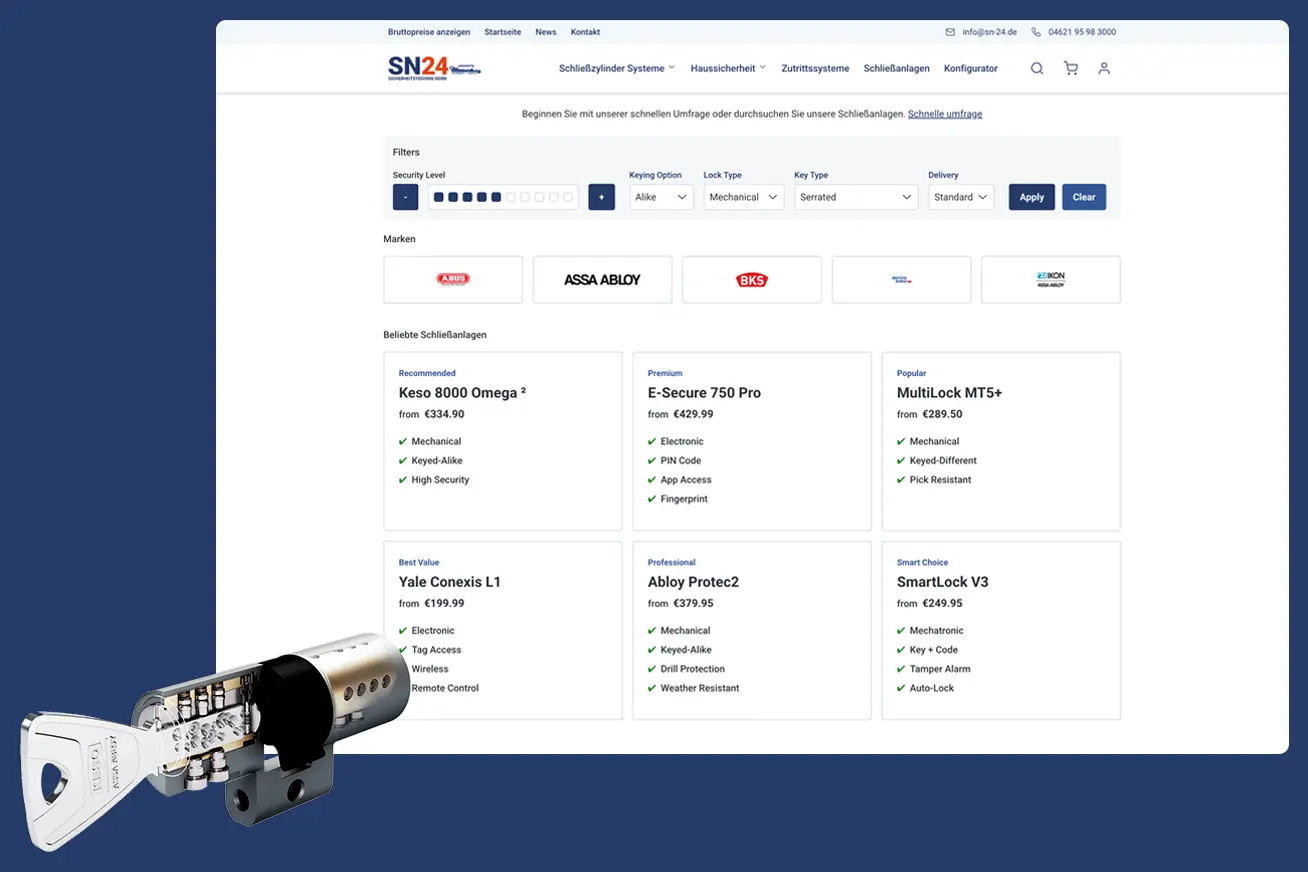
Task: Select the ASSA ABLOY brand tile
Action: (x=602, y=279)
